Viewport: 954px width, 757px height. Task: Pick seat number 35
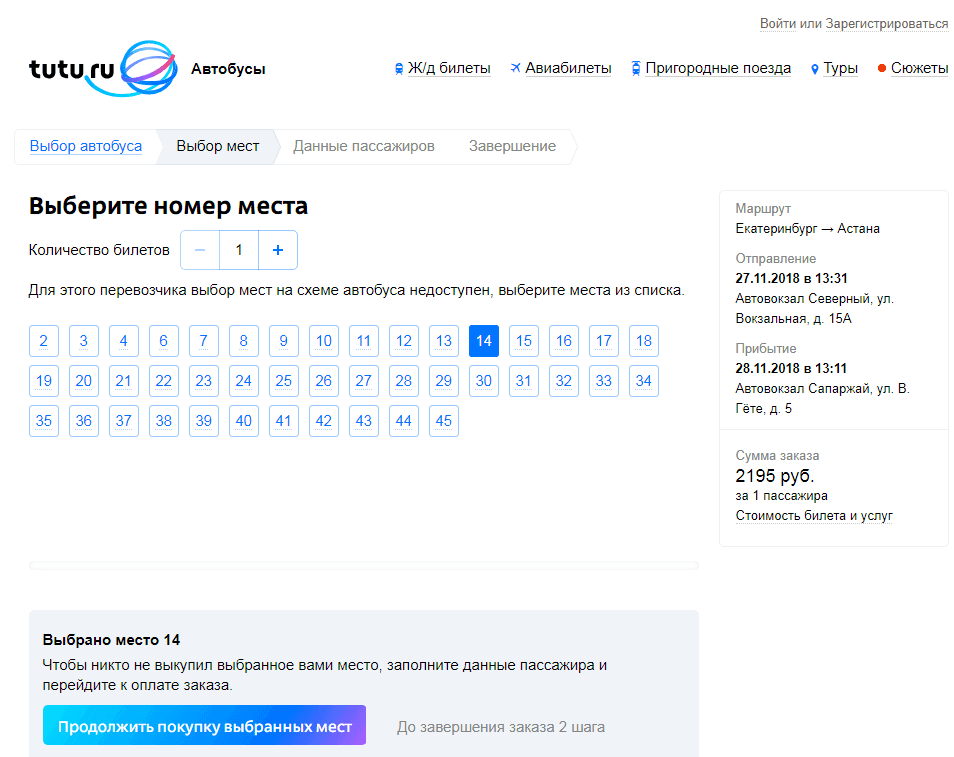[x=44, y=421]
